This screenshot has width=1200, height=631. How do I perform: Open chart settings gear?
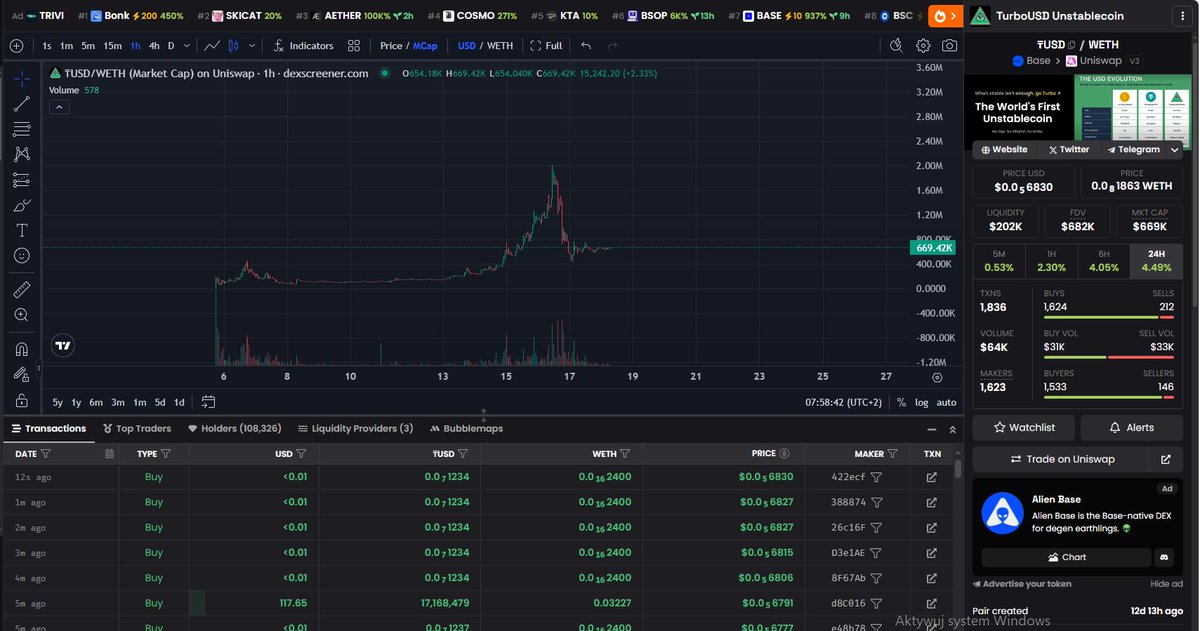[x=923, y=46]
